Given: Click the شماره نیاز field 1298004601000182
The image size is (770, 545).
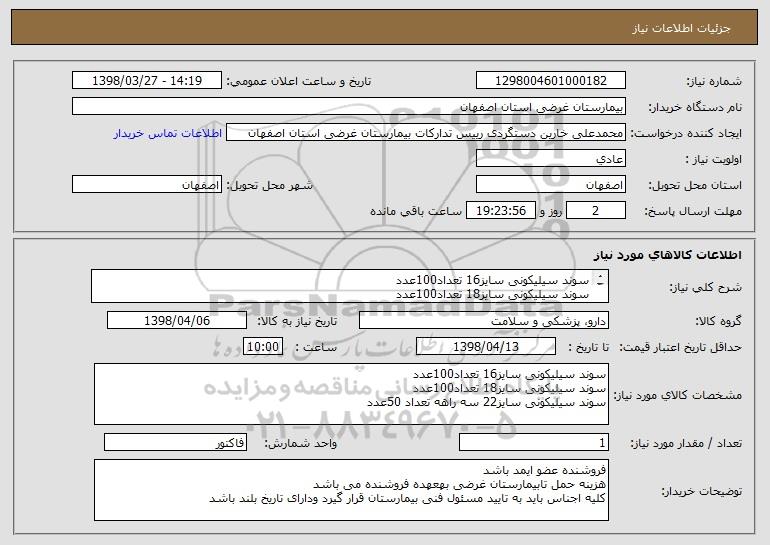Looking at the screenshot, I should click(550, 80).
